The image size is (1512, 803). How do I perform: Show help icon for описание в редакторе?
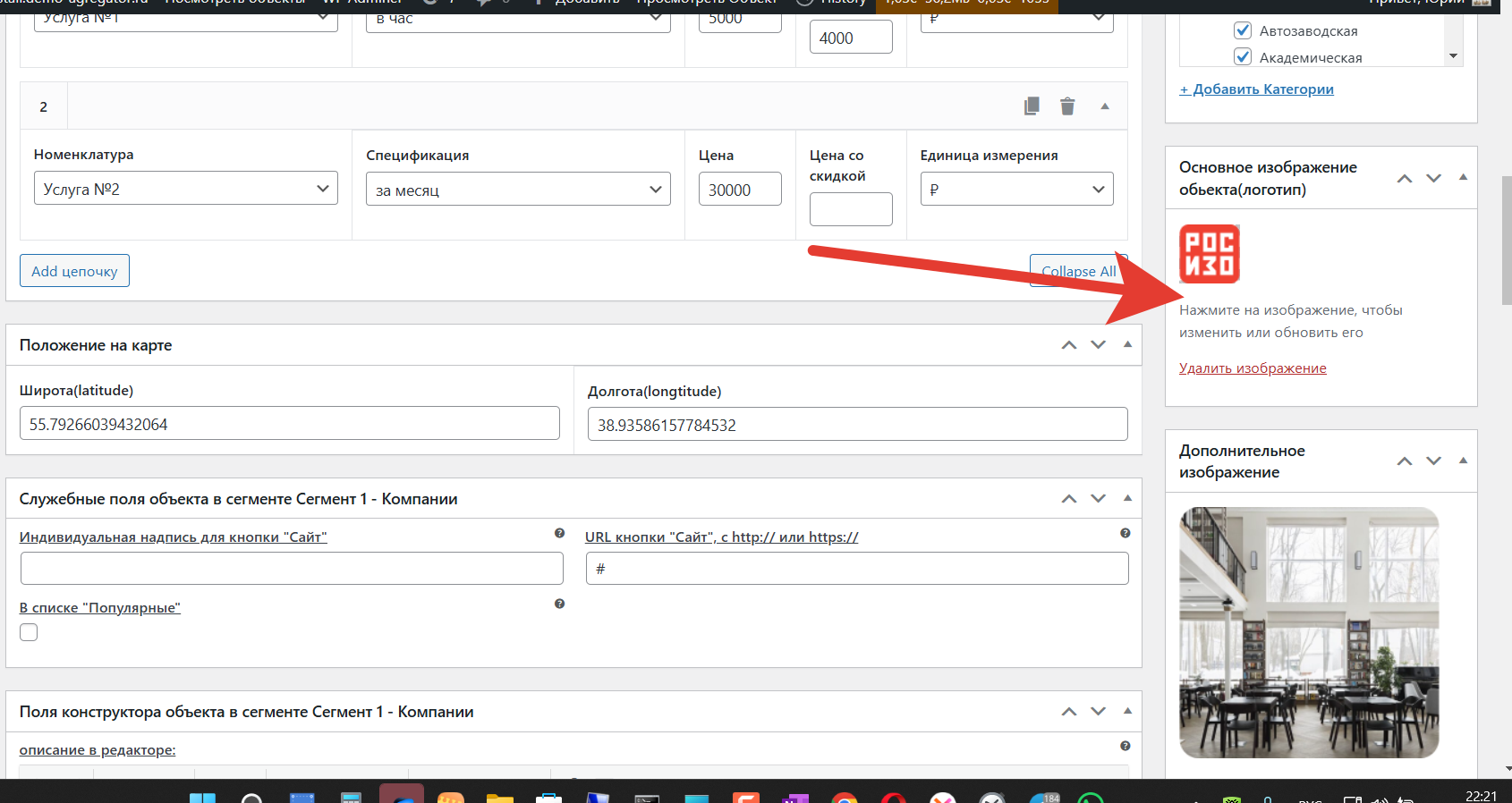[1125, 746]
